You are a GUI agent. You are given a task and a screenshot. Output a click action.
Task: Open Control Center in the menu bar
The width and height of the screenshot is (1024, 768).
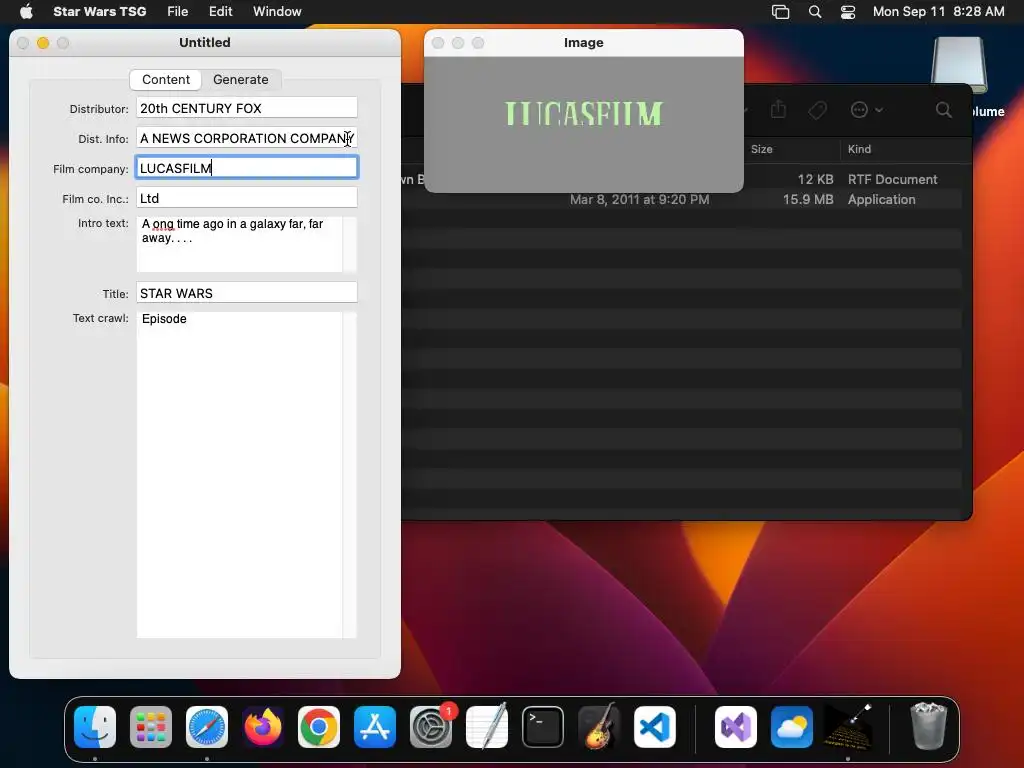click(848, 12)
